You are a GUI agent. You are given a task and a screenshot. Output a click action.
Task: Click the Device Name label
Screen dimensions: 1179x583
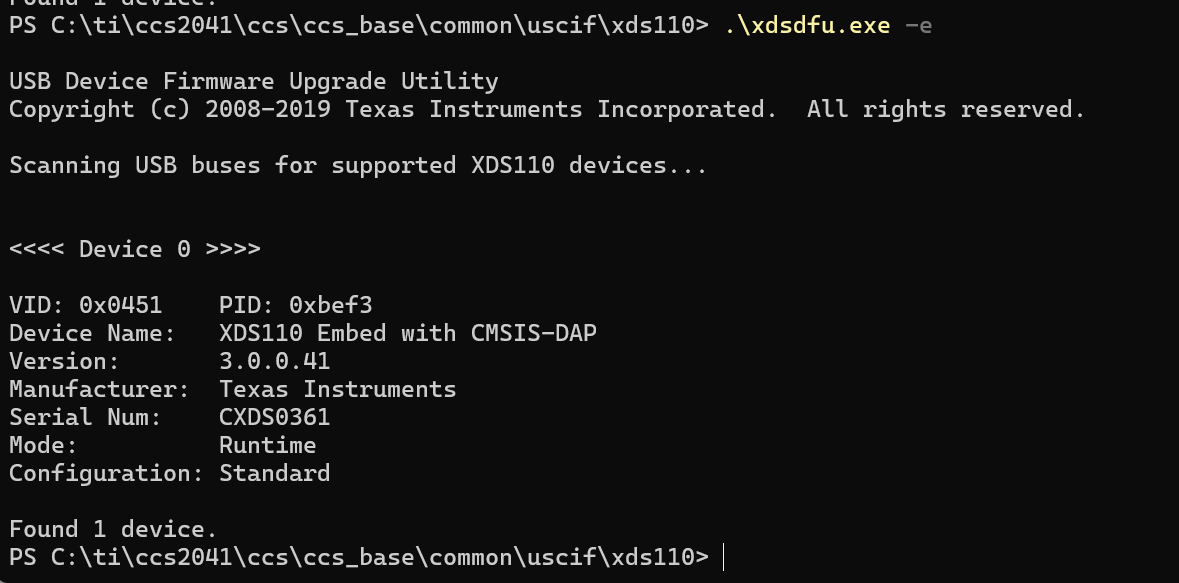click(92, 333)
